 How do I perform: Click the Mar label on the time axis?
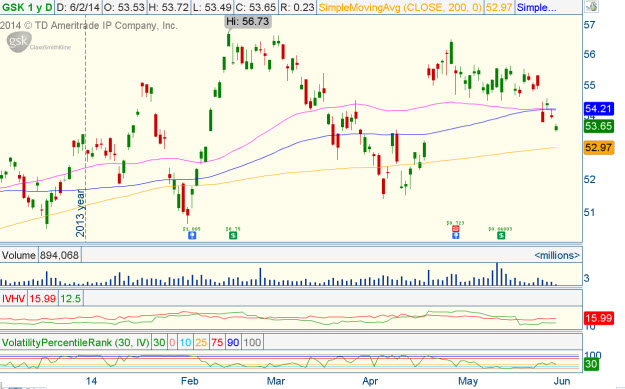click(x=276, y=381)
